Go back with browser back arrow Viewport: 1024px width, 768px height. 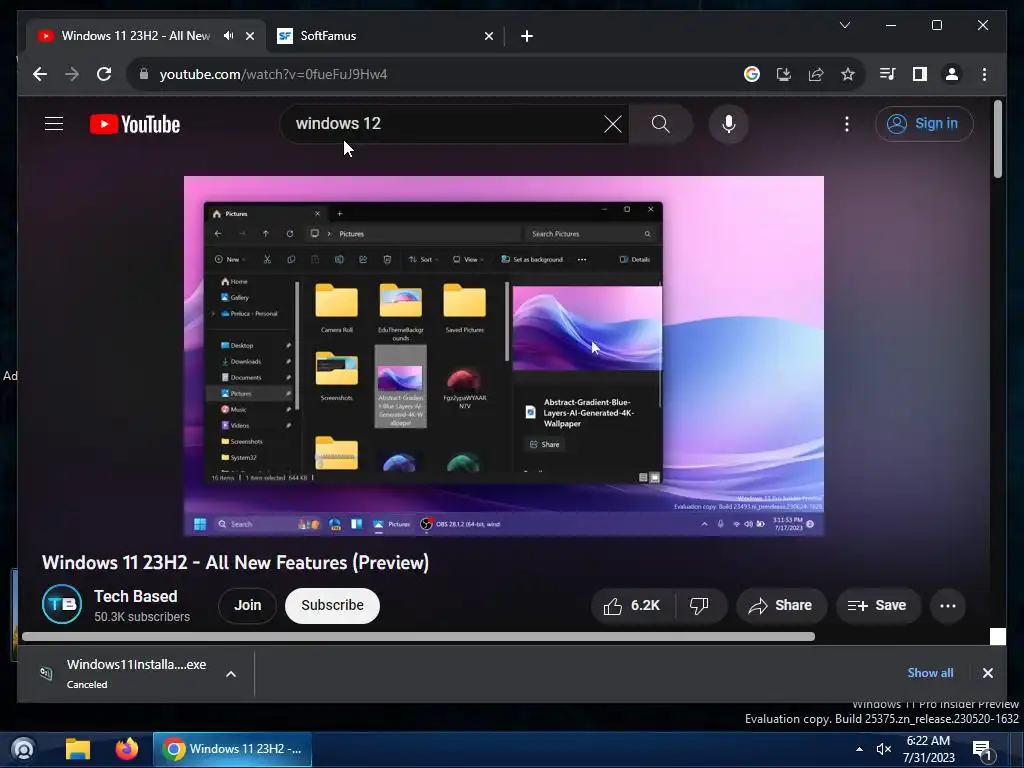(x=40, y=74)
